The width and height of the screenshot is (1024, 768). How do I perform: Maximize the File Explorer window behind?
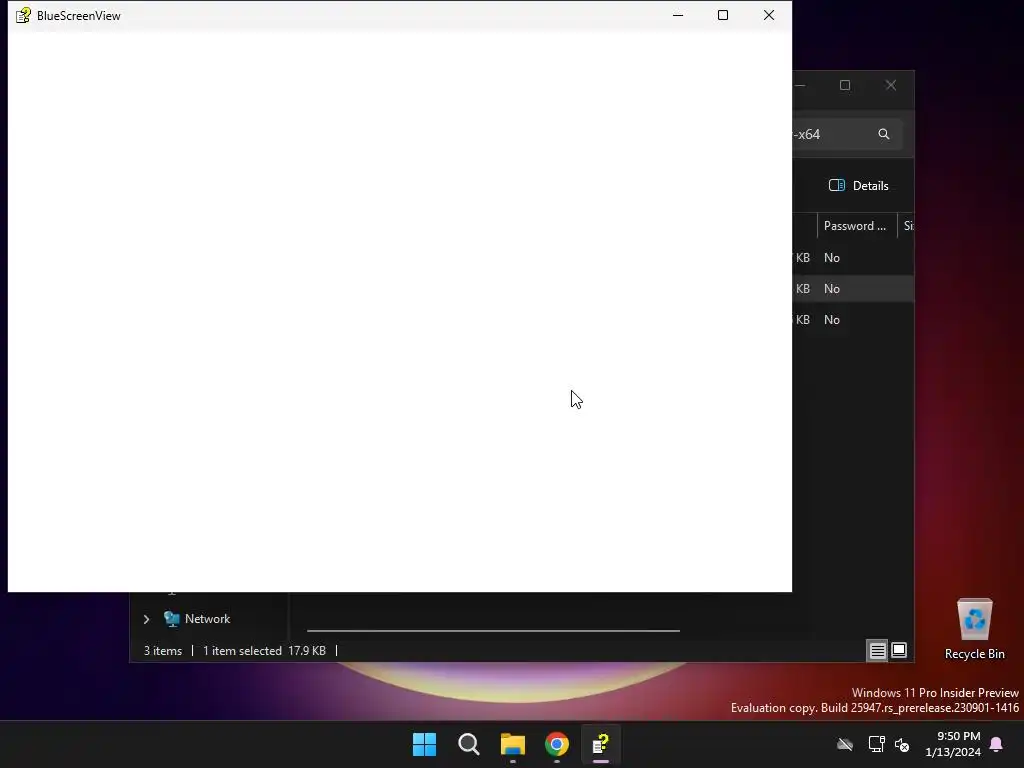[x=845, y=86]
